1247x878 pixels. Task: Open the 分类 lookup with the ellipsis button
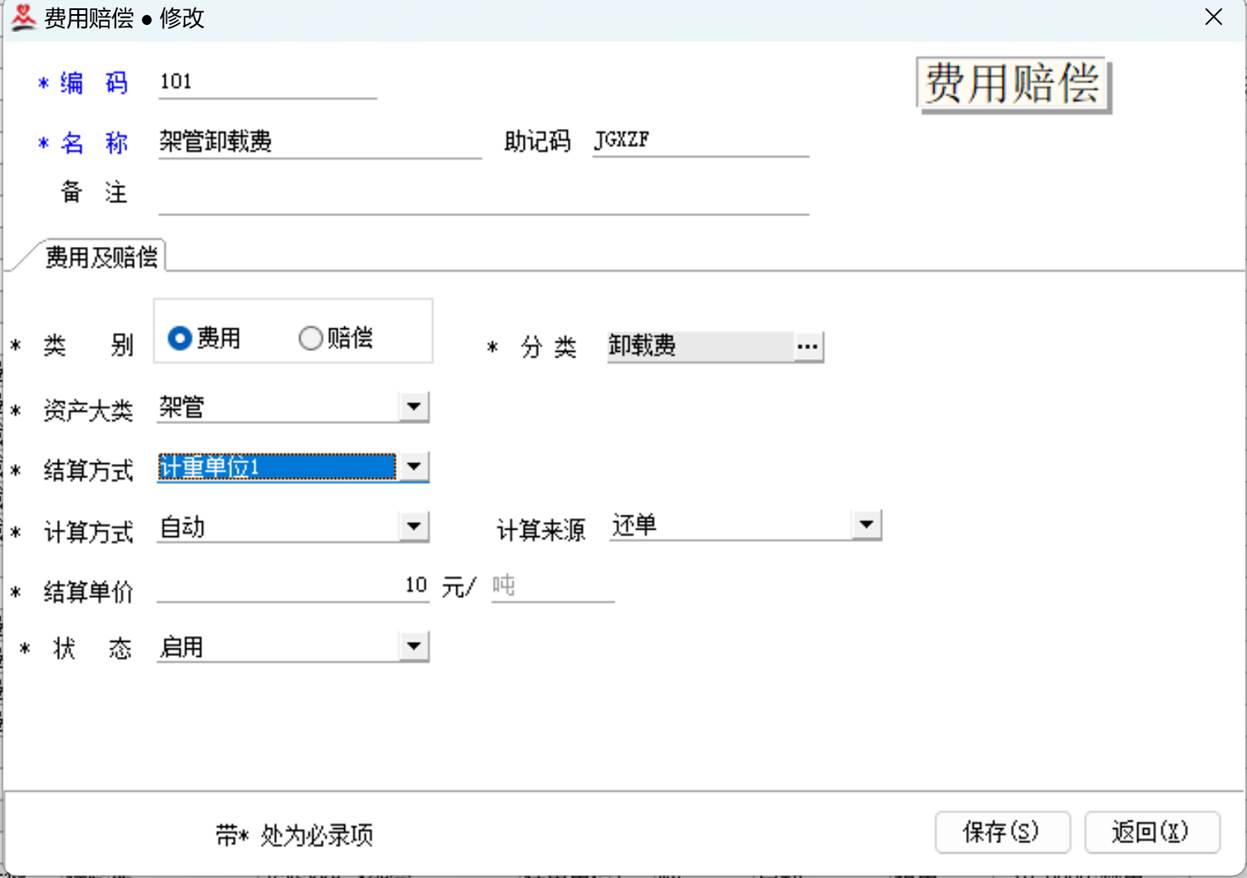tap(808, 347)
